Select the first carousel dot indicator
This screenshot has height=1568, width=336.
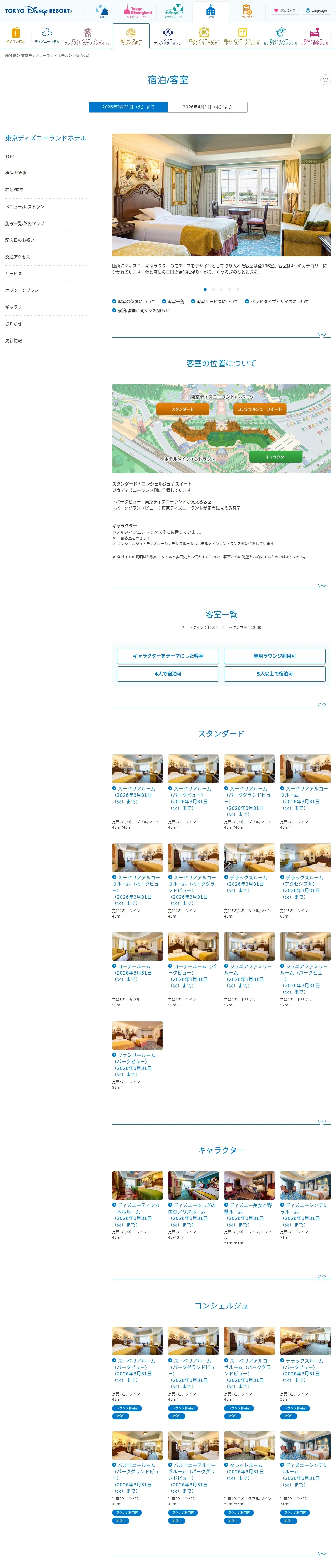pyautogui.click(x=205, y=290)
